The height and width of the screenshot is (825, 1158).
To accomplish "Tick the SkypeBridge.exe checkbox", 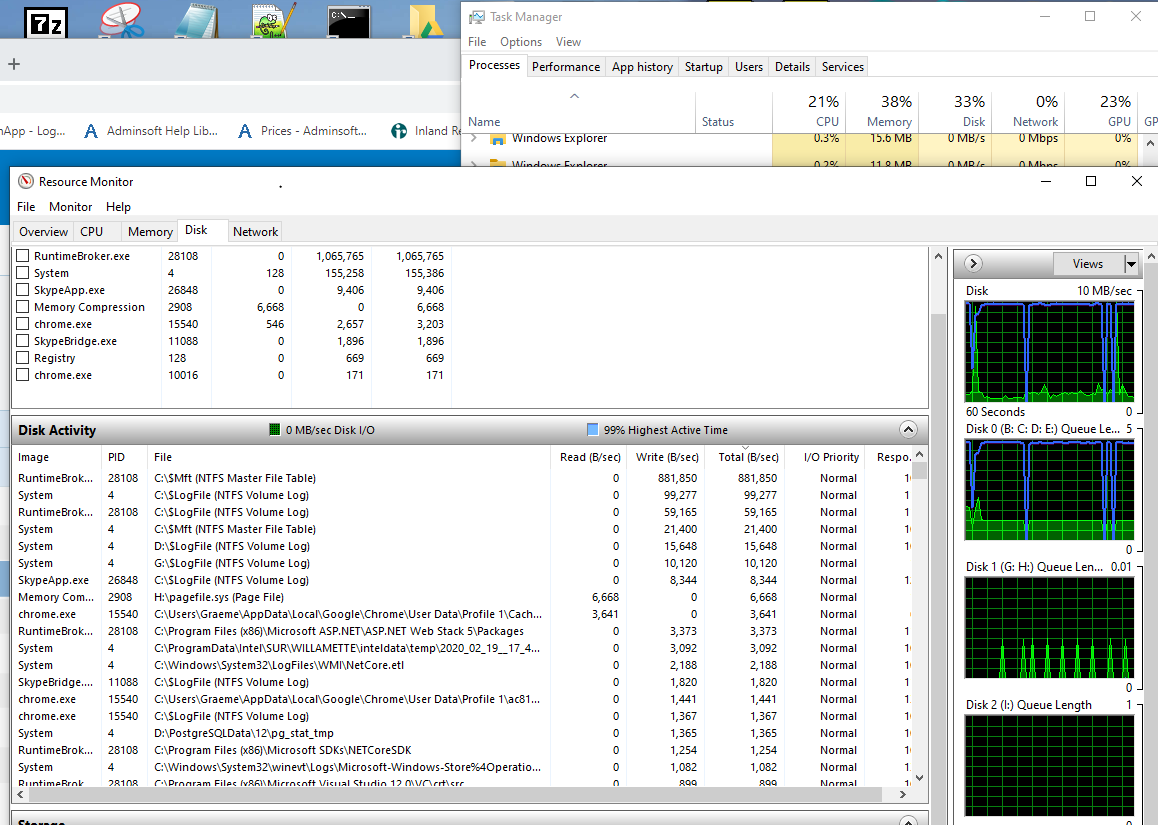I will 23,340.
